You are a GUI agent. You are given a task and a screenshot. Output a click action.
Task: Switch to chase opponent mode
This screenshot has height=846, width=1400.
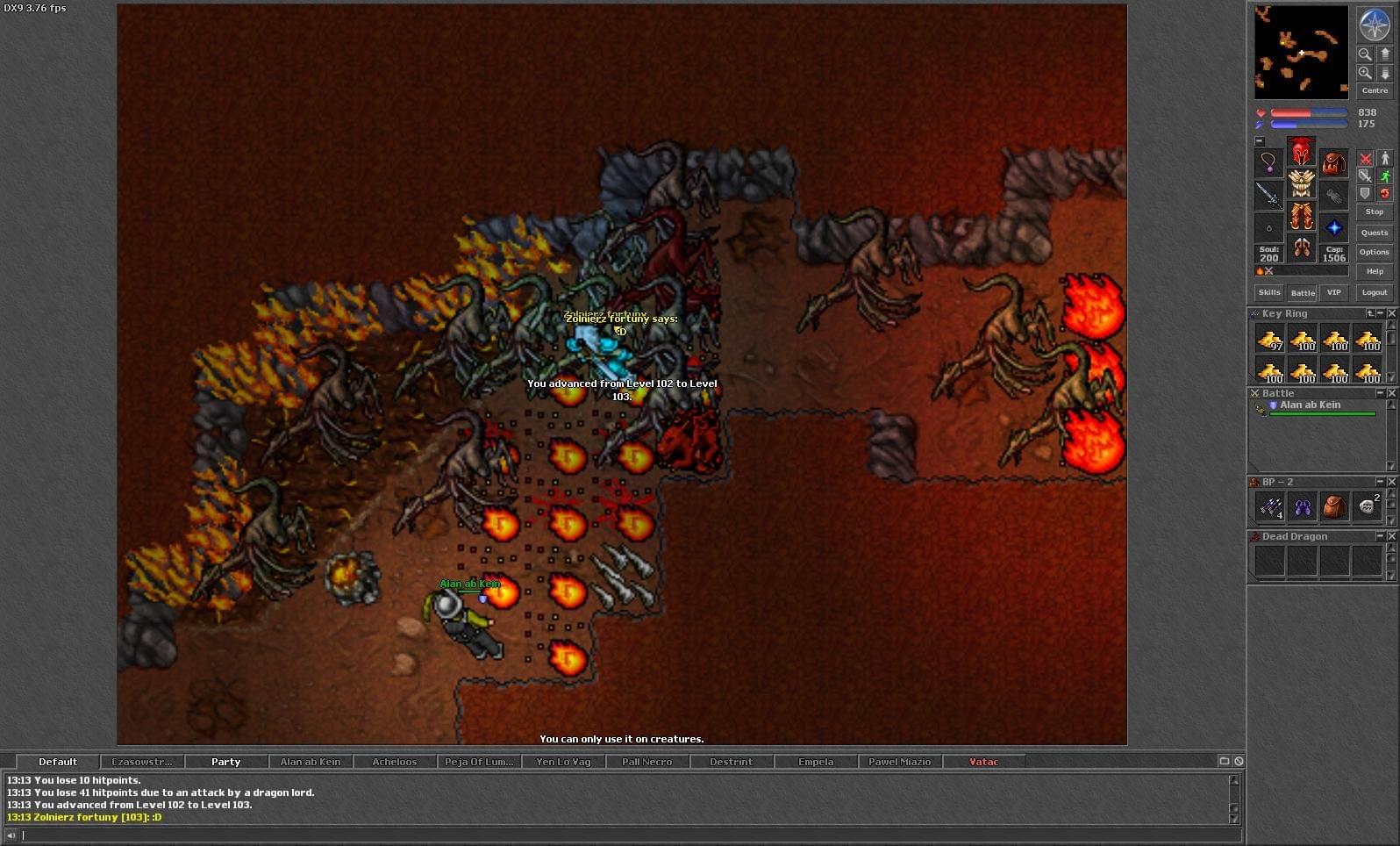(x=1384, y=176)
